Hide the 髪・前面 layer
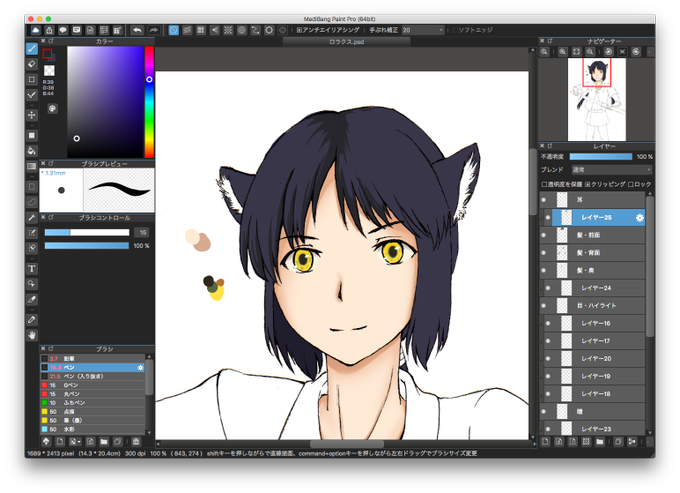The image size is (680, 493). tap(544, 235)
